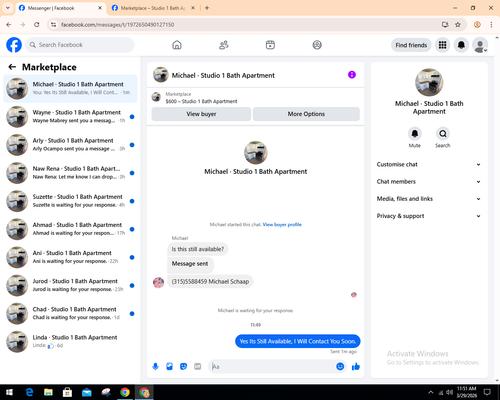Click the sent 'Yes Its Still Available' message
The height and width of the screenshot is (400, 500).
[298, 341]
